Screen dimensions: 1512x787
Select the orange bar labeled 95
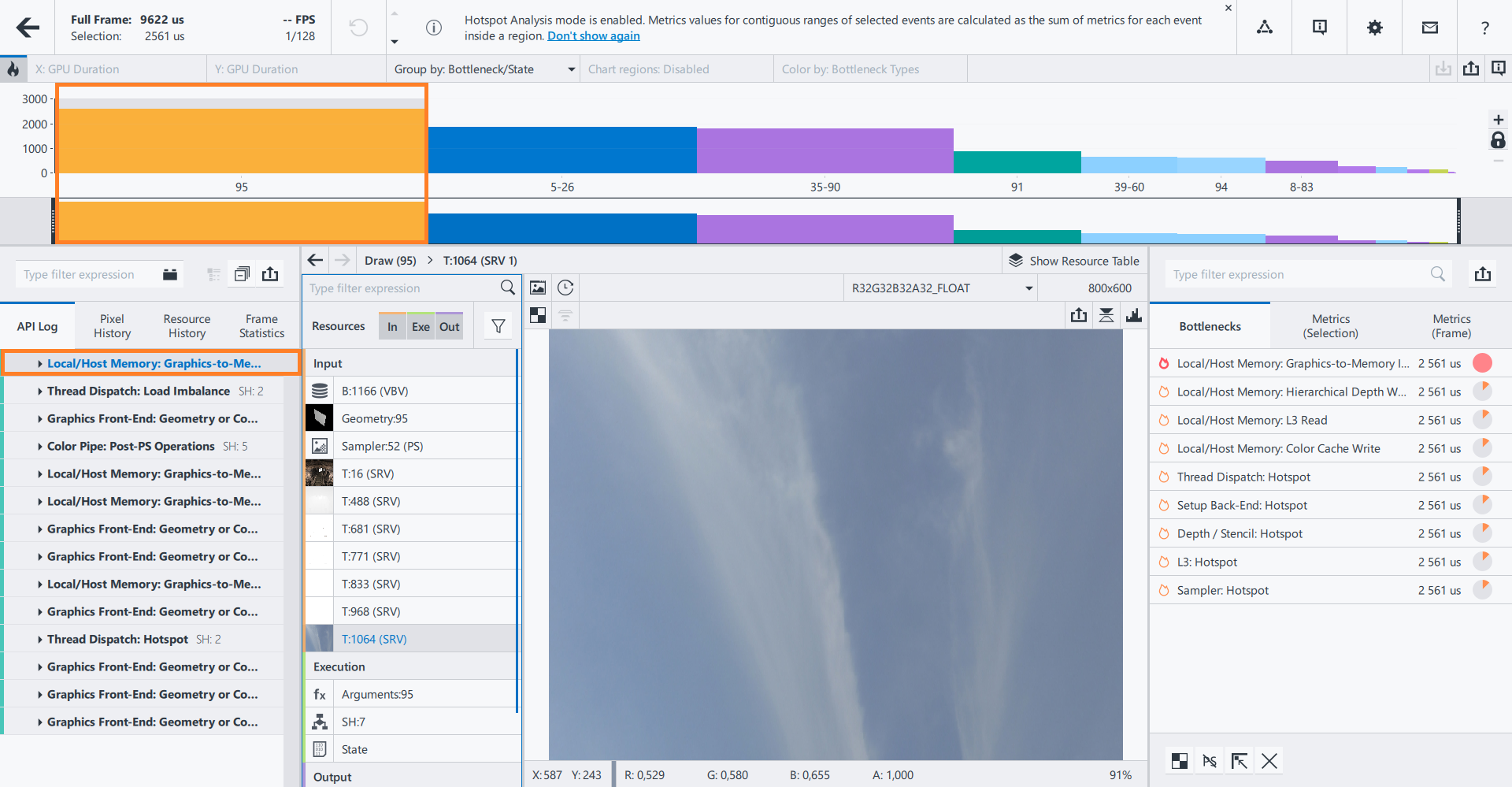[x=242, y=140]
